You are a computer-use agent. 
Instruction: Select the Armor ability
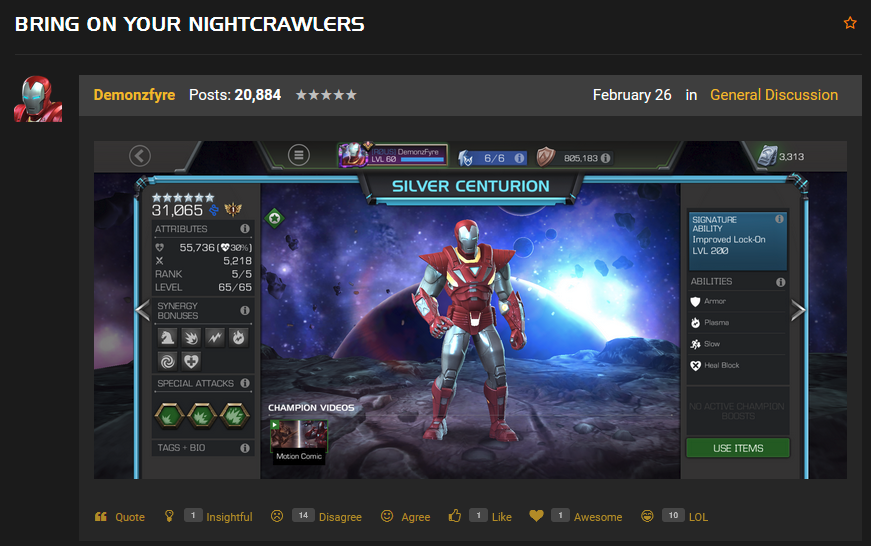(738, 301)
